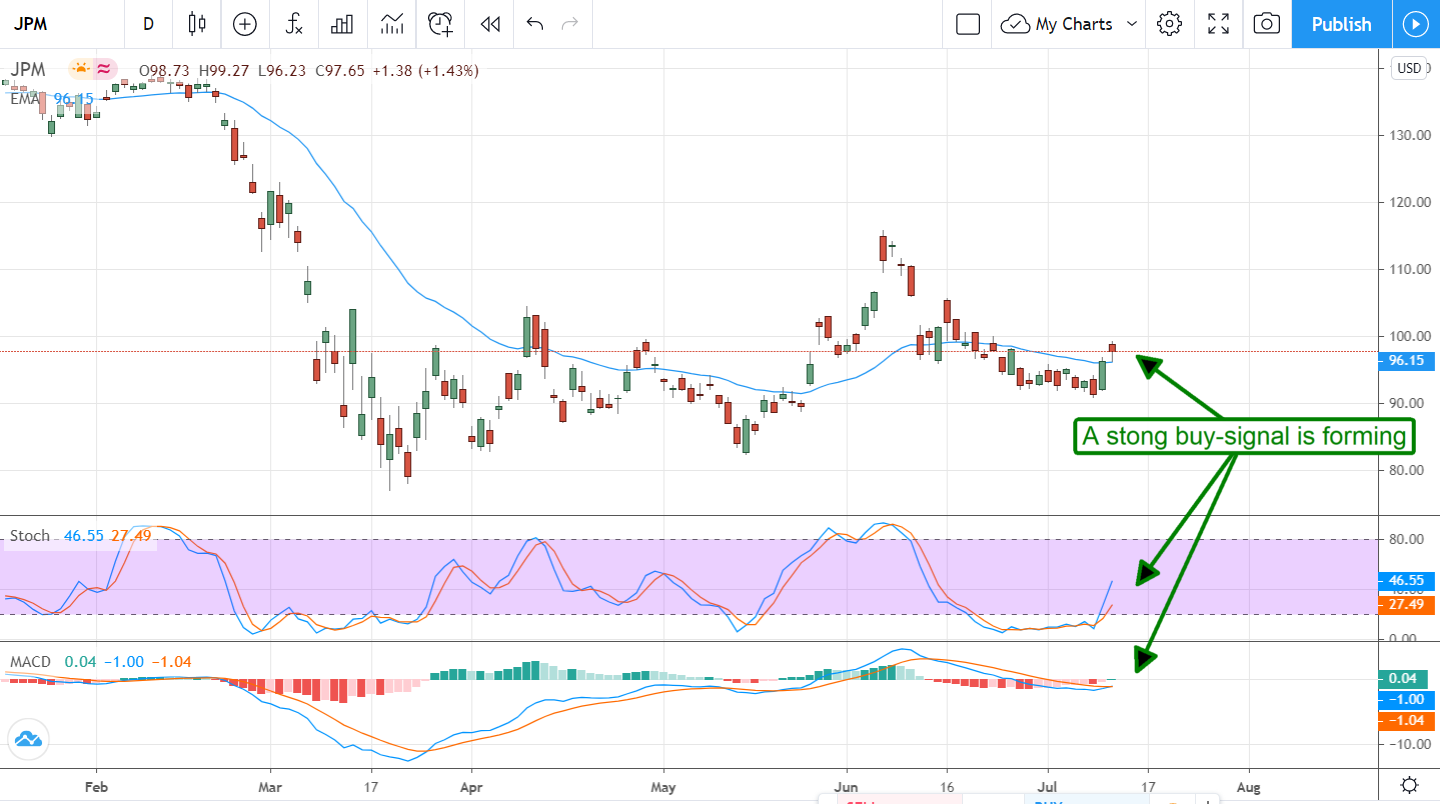The width and height of the screenshot is (1440, 804).
Task: Open chart settings gear in top toolbar
Action: coord(1169,24)
